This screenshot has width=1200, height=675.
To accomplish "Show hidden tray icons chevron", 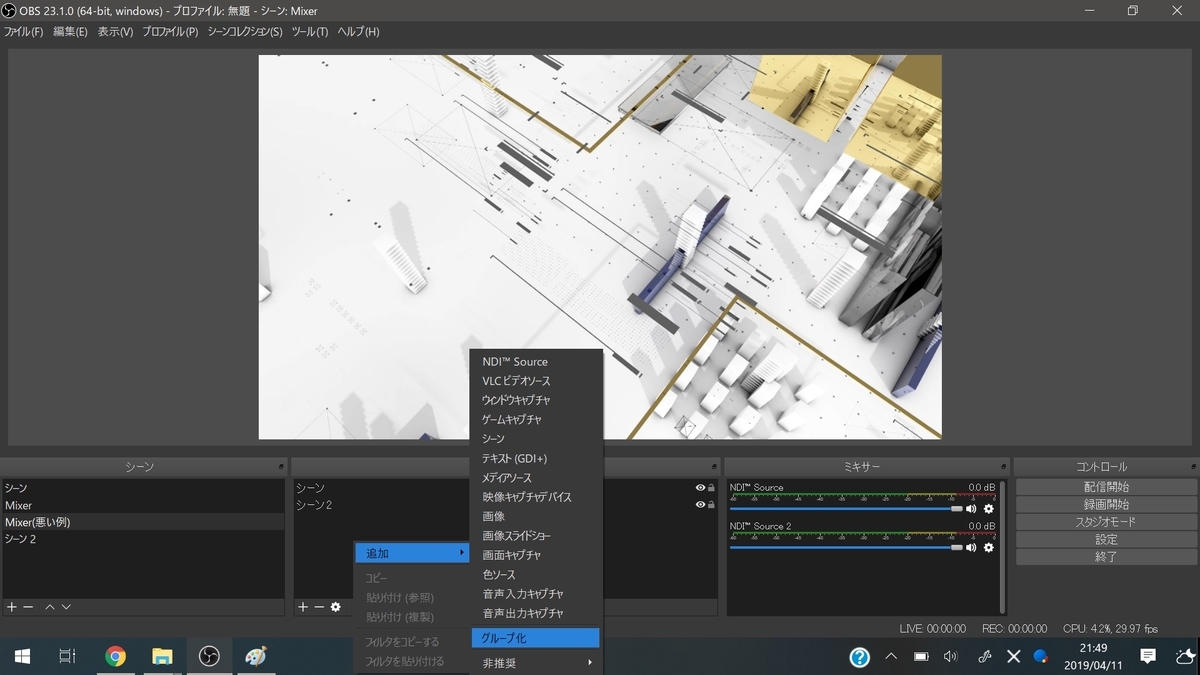I will click(891, 657).
